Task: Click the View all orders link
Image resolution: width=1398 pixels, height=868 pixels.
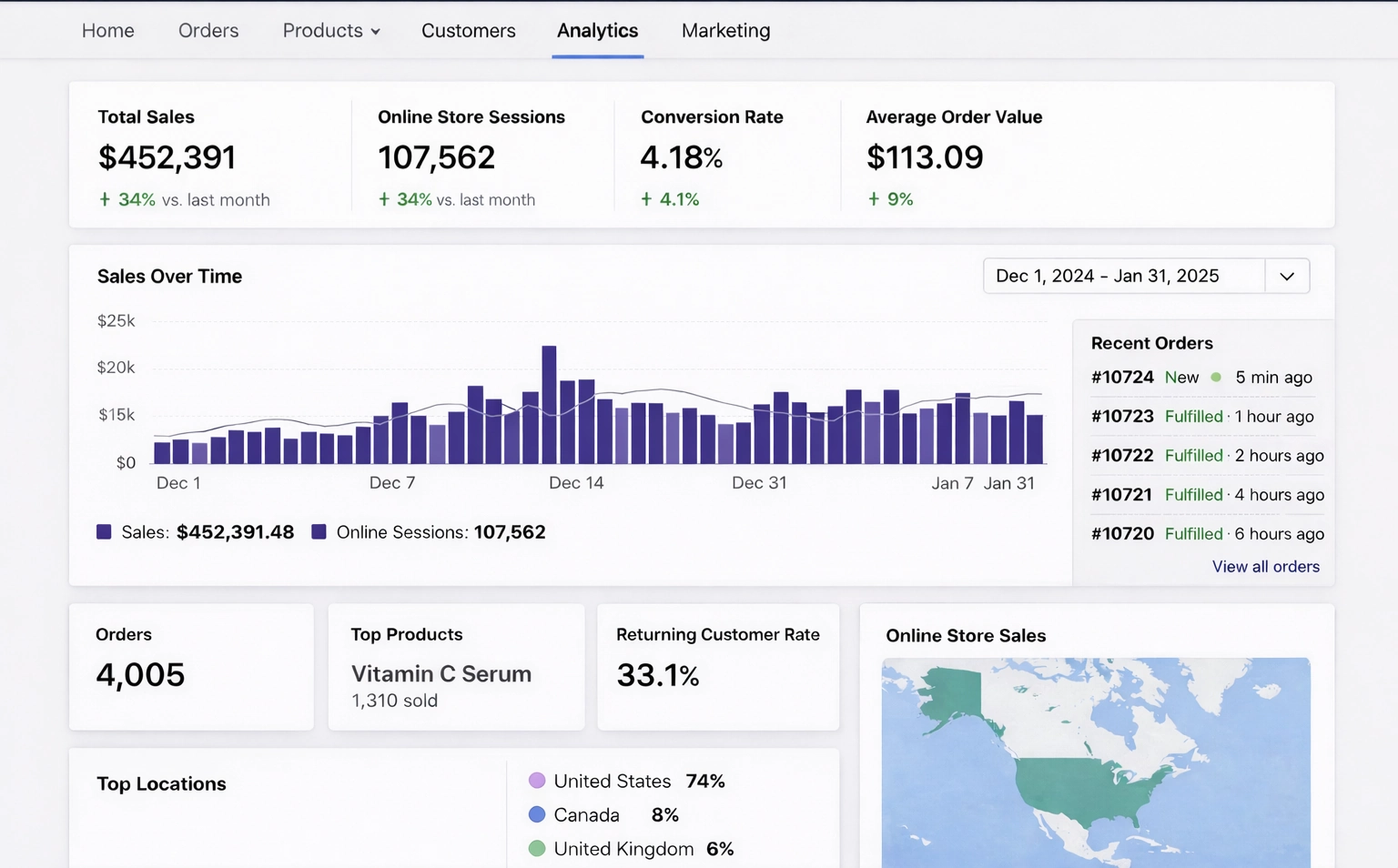Action: 1265,566
